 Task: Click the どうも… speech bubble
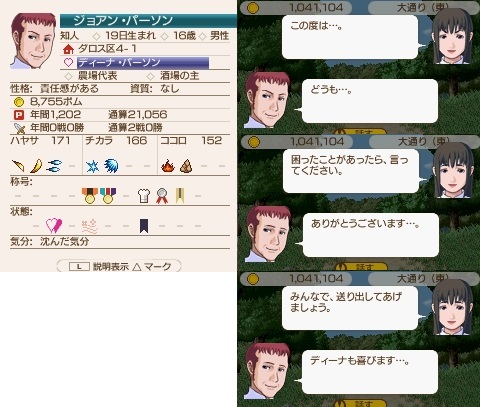point(370,101)
